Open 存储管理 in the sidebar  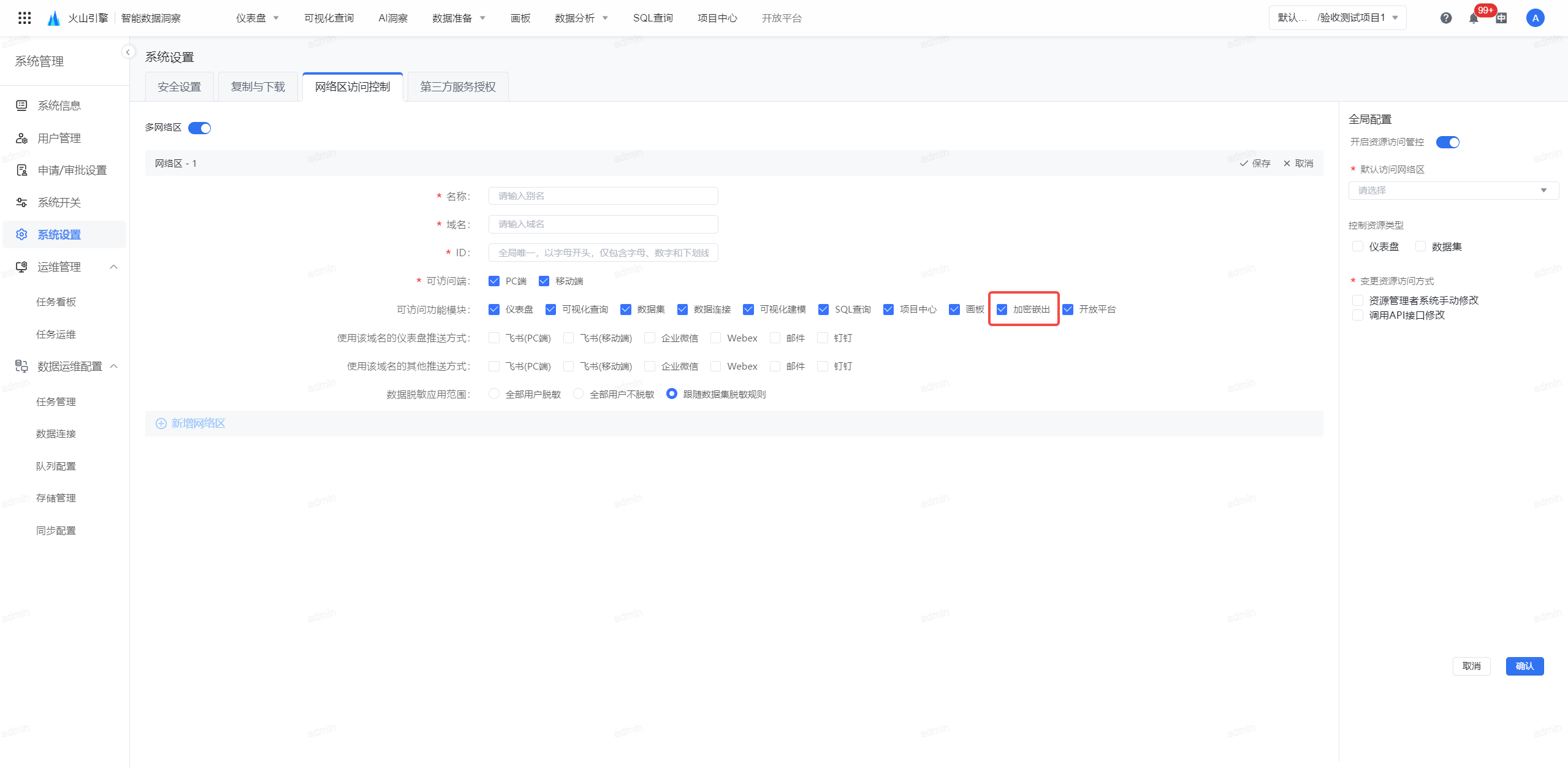coord(56,498)
